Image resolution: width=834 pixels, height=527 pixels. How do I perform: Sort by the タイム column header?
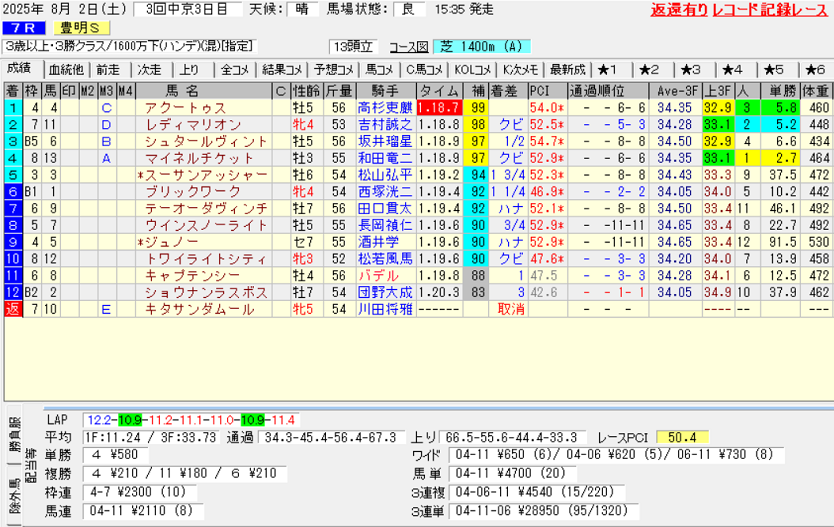pyautogui.click(x=441, y=90)
